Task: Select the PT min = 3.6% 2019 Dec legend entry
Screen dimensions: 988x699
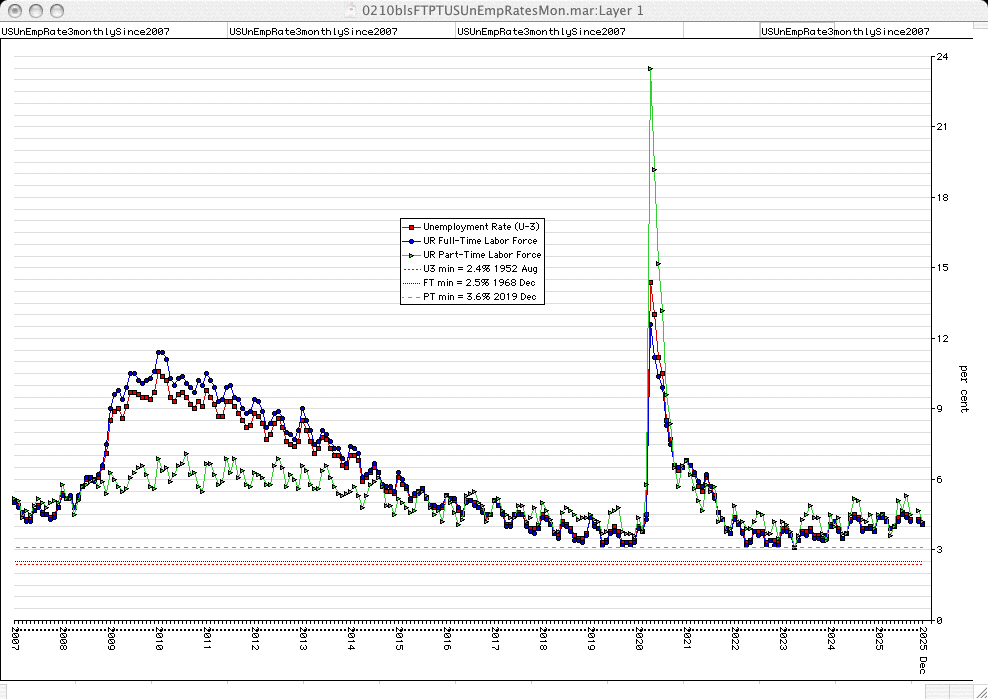Action: click(x=480, y=296)
